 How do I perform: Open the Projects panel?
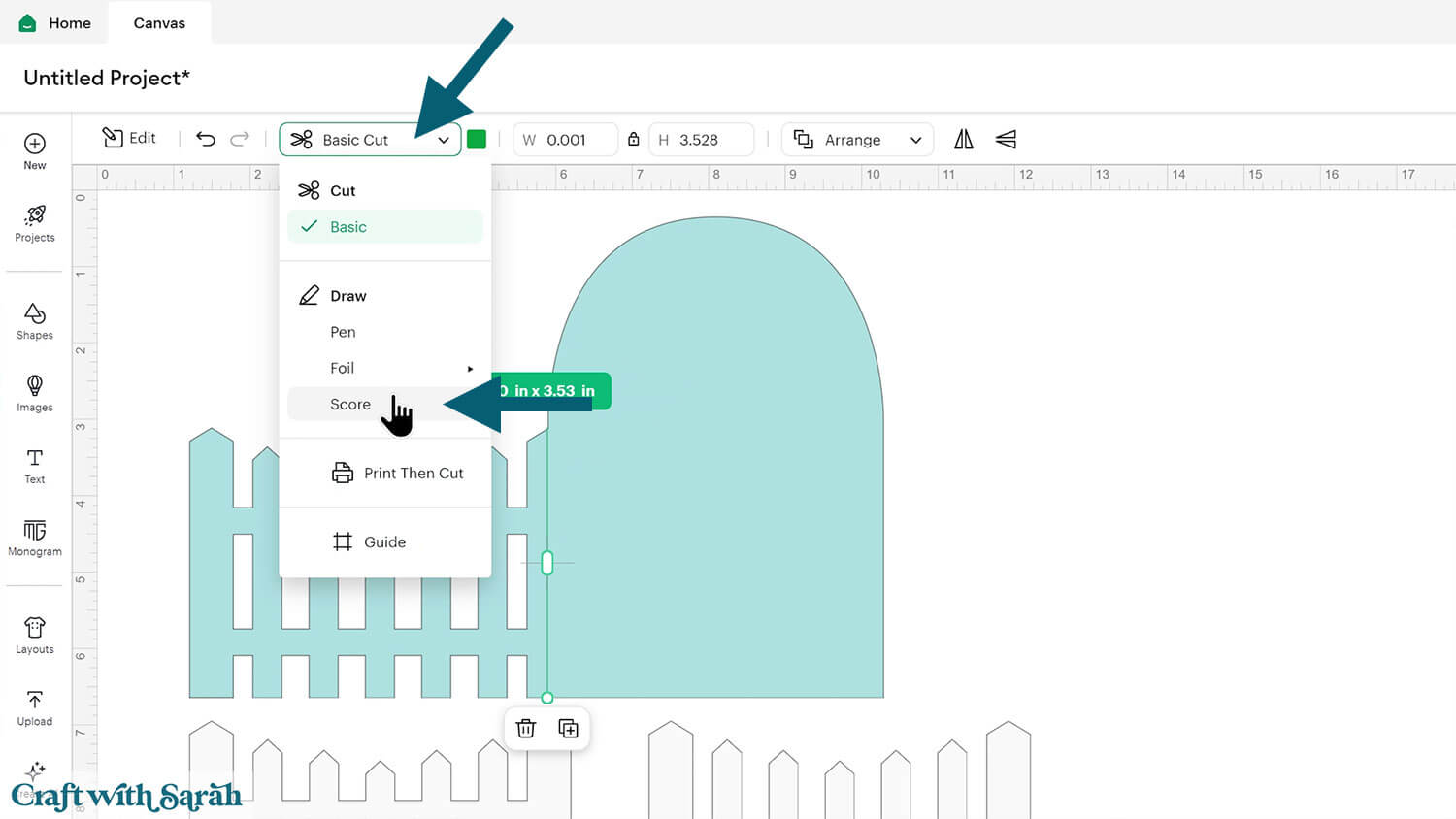point(35,222)
